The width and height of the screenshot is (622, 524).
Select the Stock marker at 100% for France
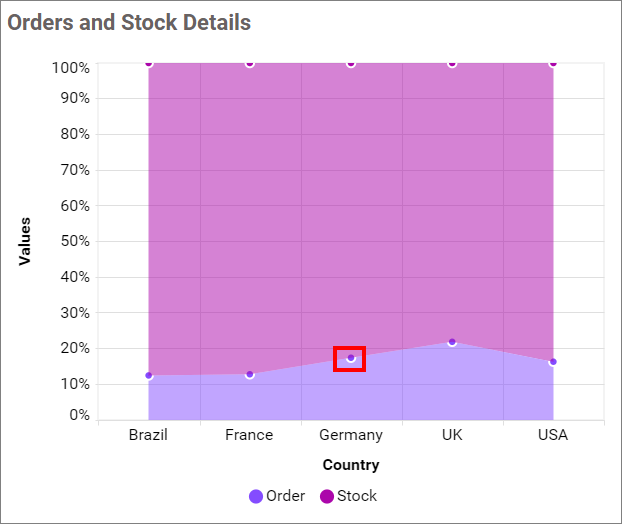click(250, 63)
